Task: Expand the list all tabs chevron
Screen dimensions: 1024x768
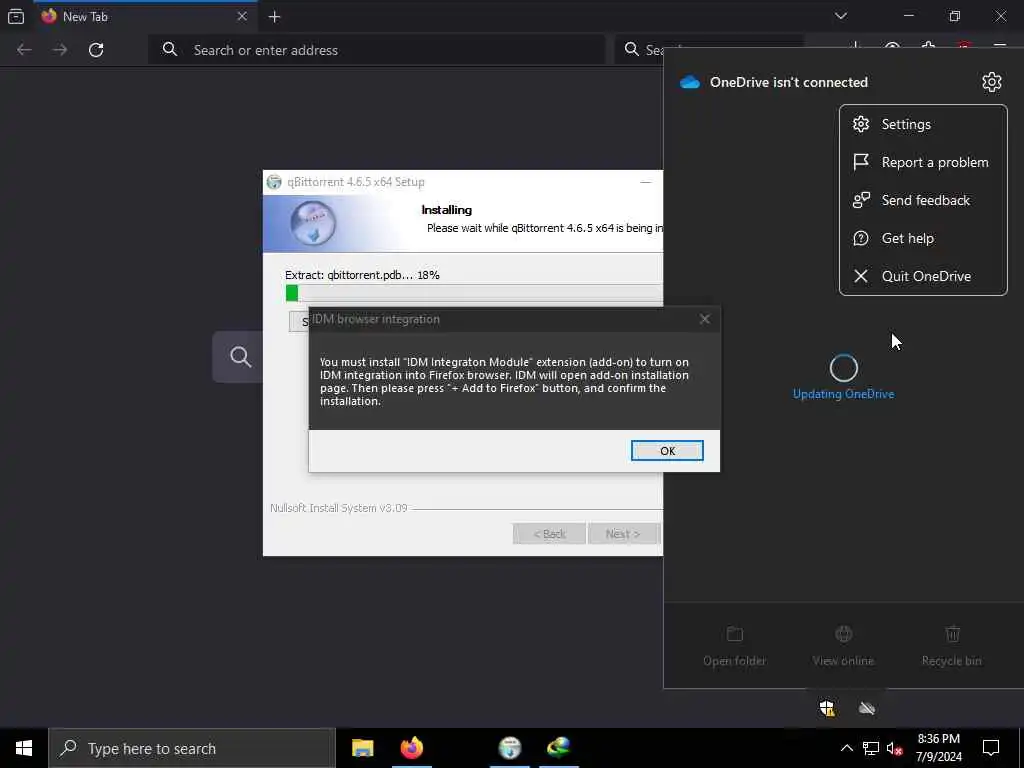Action: (840, 16)
